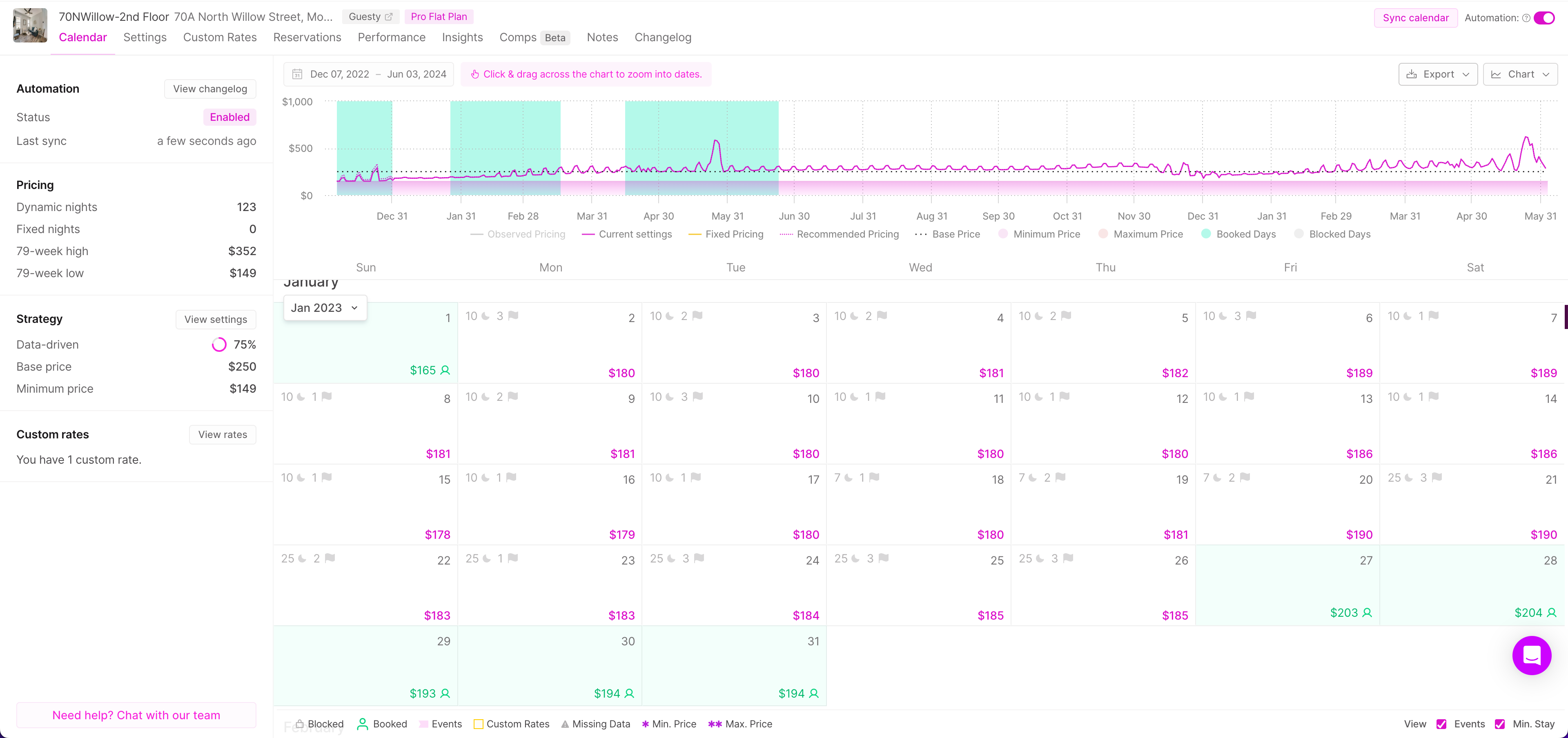1568x738 pixels.
Task: Toggle the Automation switch off
Action: (1544, 18)
